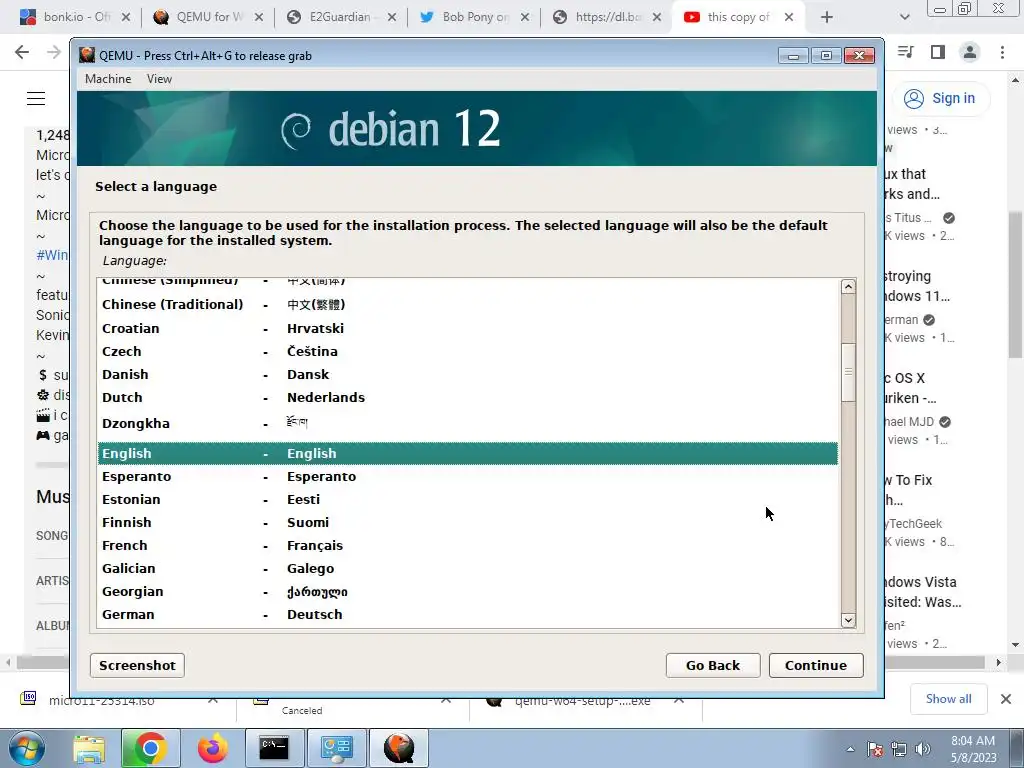
Task: Close the Chrome downloads bar
Action: click(x=1006, y=699)
